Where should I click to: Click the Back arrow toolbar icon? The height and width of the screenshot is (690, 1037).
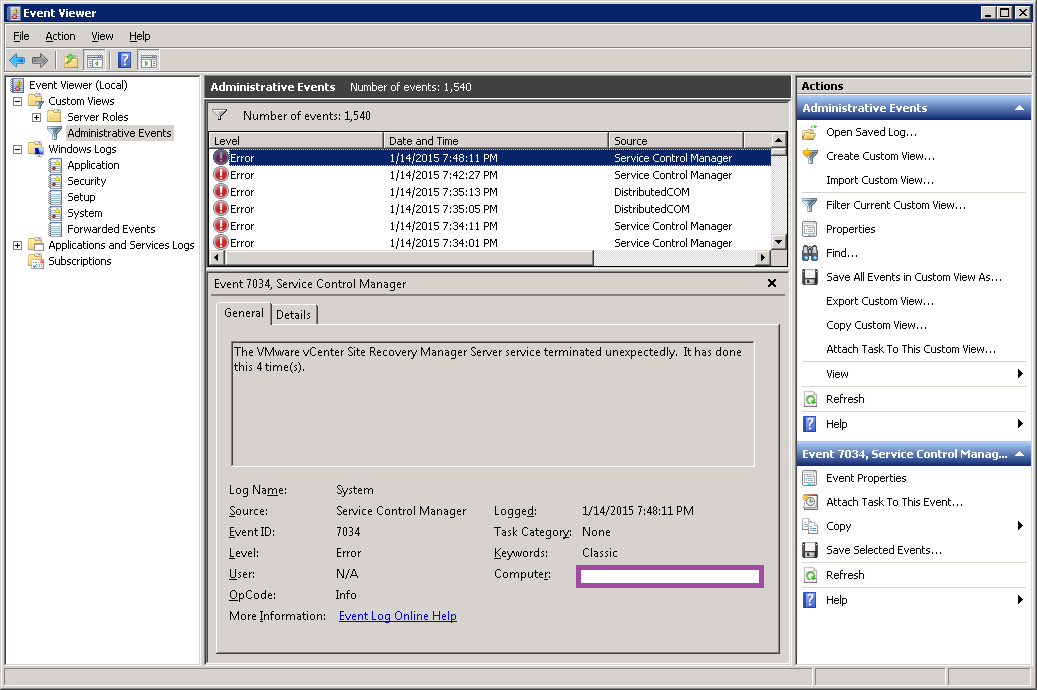coord(17,60)
